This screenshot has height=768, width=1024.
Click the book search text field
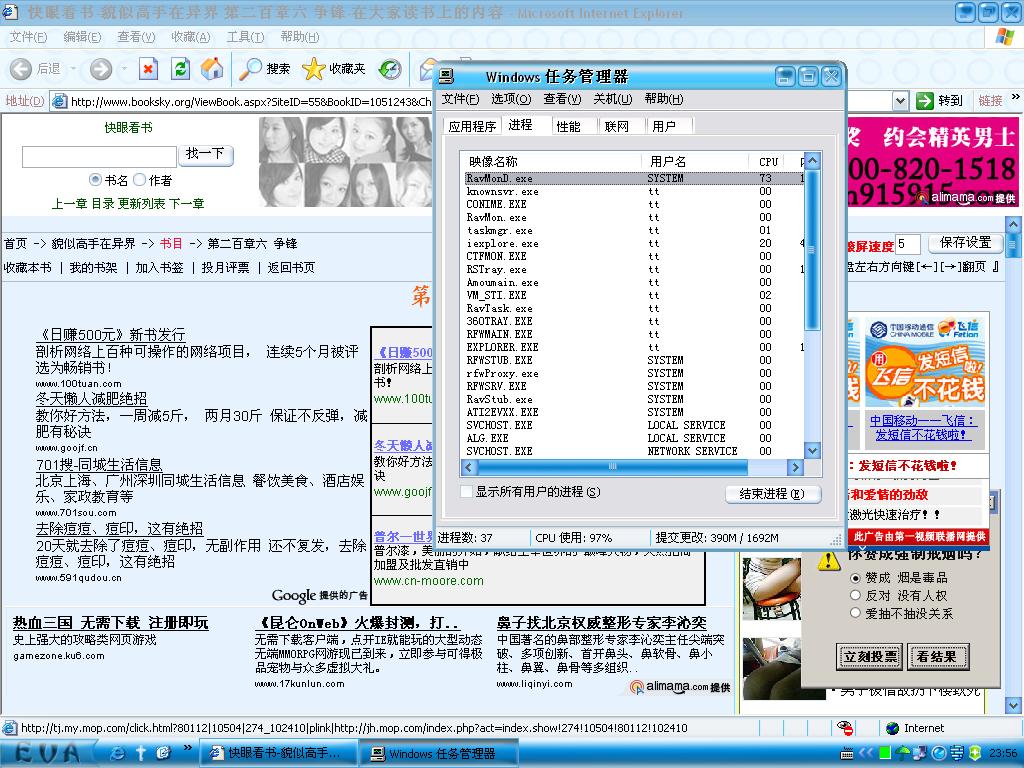click(99, 156)
